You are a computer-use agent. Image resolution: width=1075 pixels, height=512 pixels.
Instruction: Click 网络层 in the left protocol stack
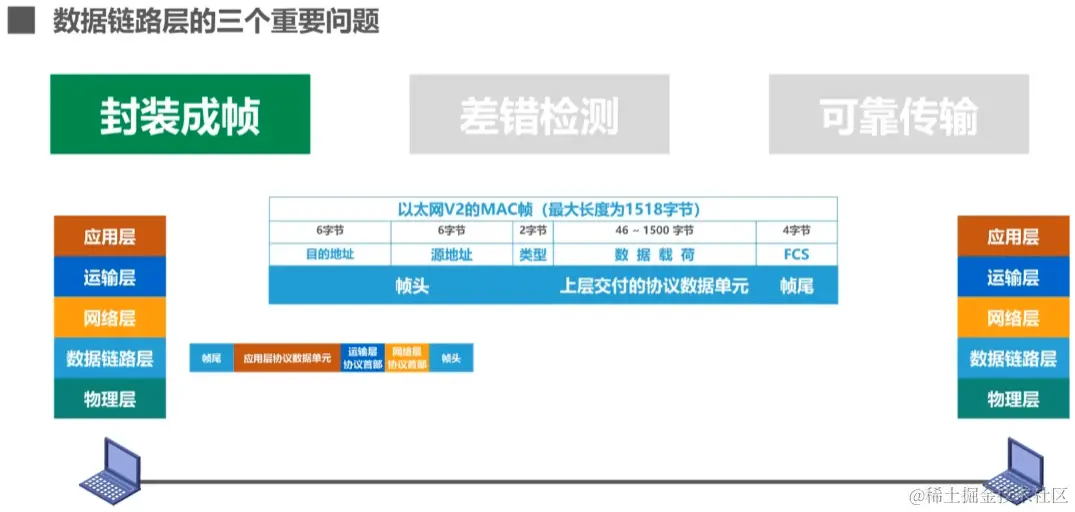pos(110,317)
